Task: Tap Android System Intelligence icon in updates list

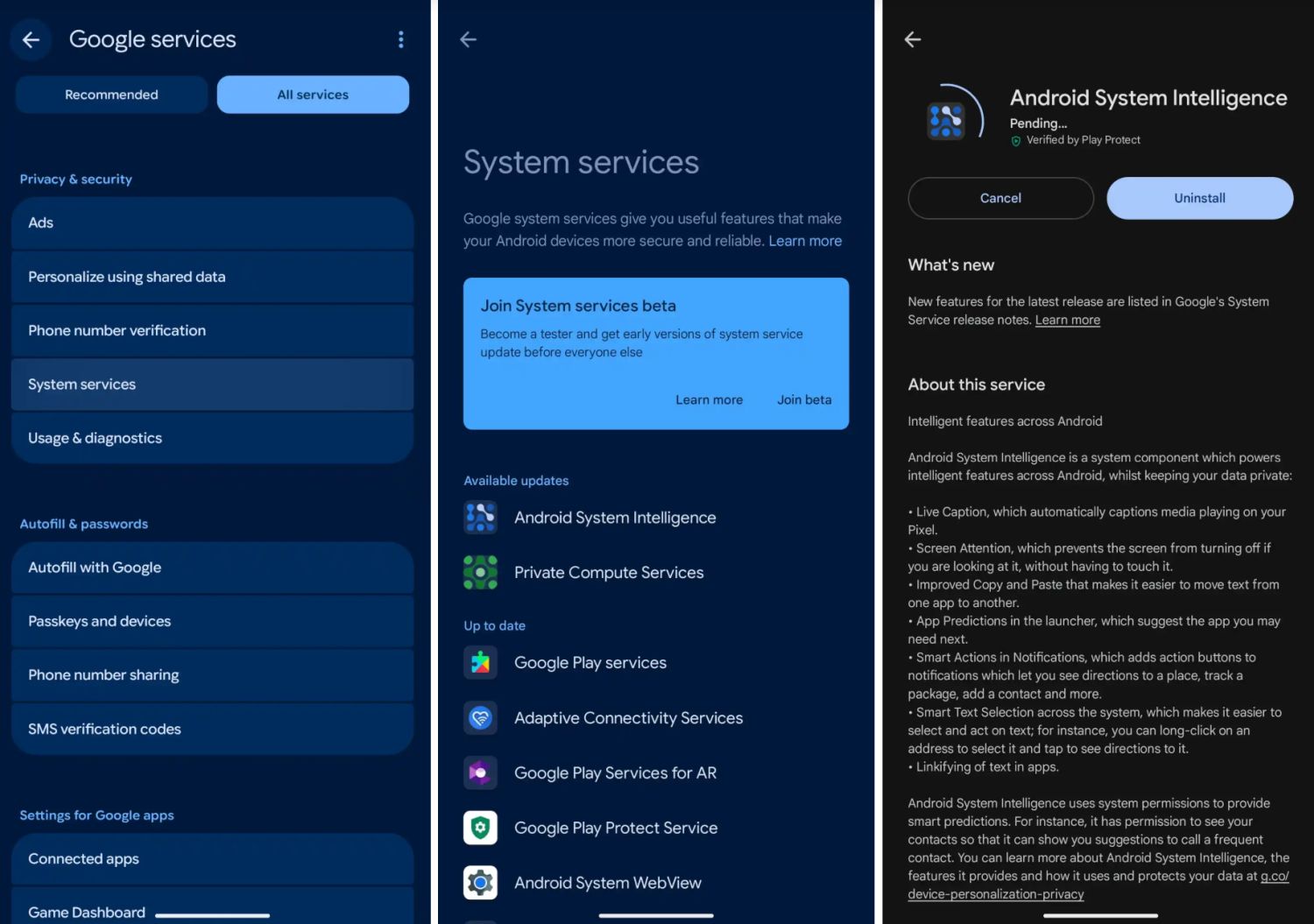Action: point(480,518)
